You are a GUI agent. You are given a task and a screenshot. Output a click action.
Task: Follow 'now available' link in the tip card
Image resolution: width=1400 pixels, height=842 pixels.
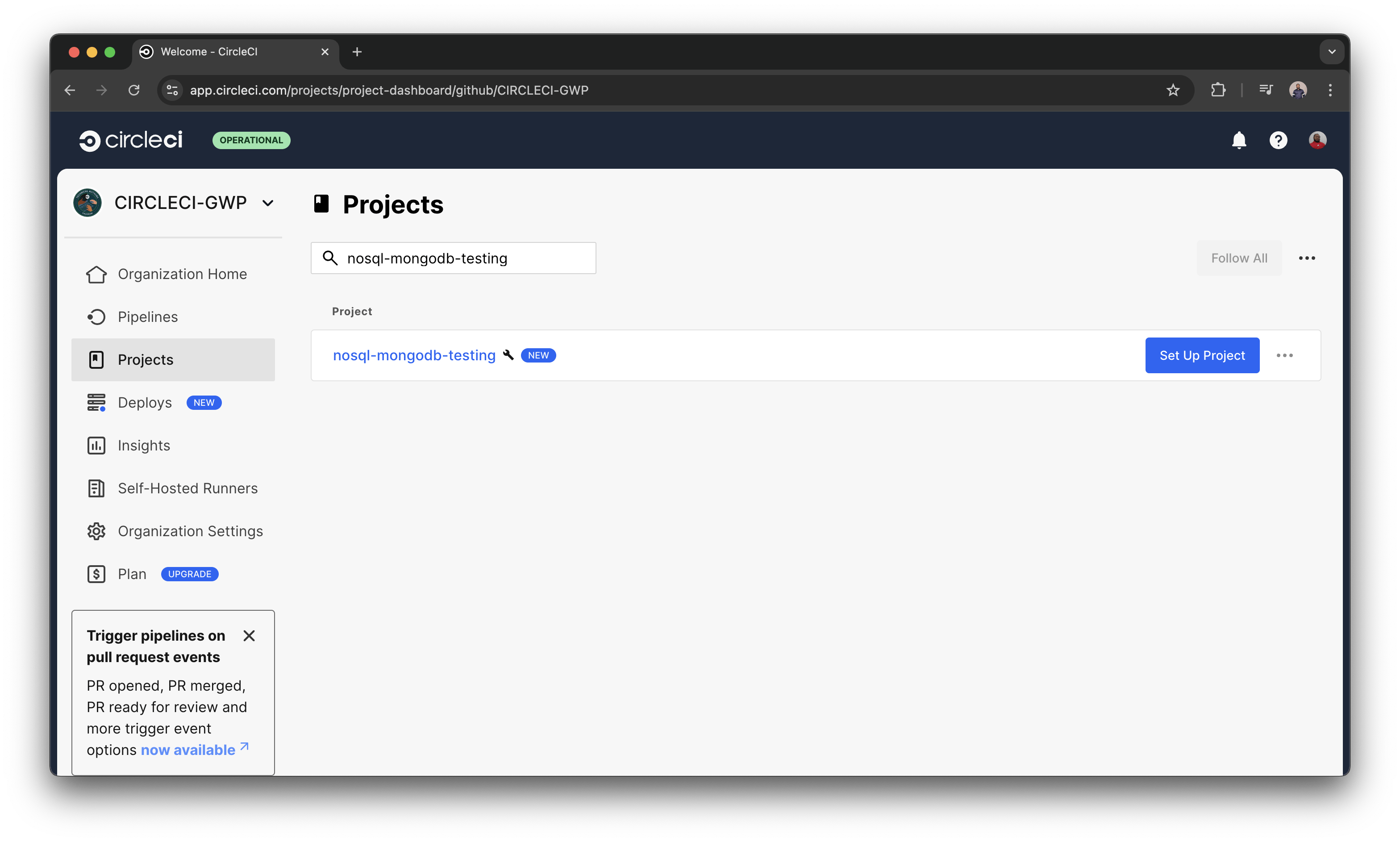point(187,749)
